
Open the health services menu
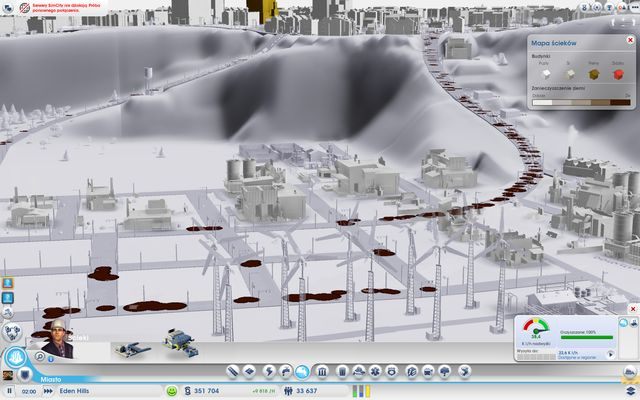[x=375, y=371]
